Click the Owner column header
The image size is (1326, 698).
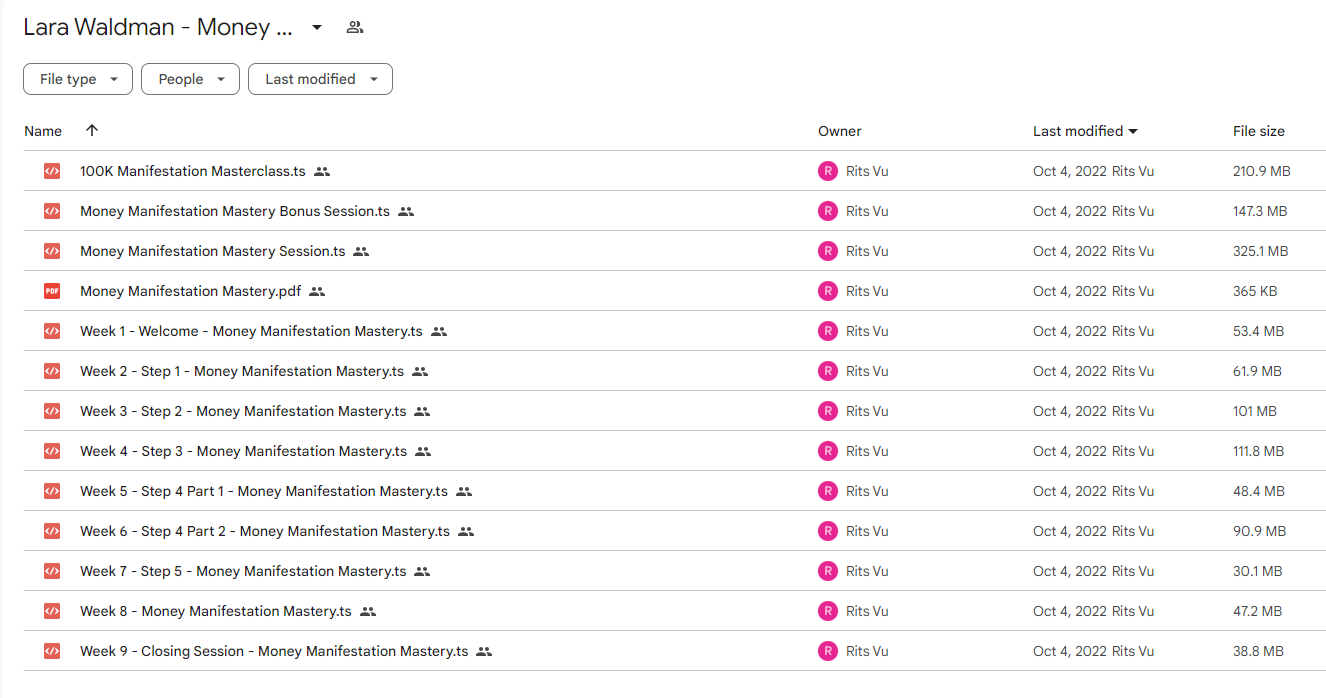click(840, 131)
